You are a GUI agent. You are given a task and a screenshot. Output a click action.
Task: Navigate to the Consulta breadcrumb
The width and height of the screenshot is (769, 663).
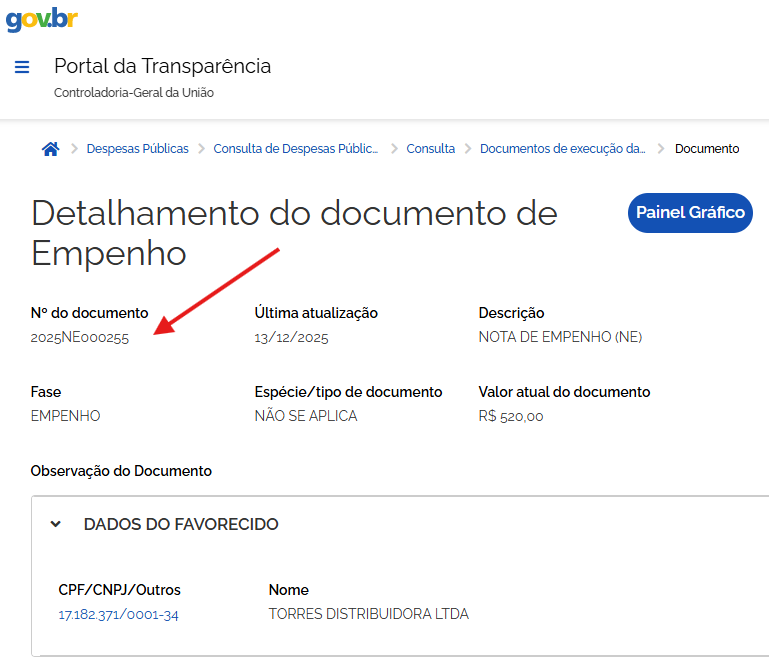tap(430, 149)
